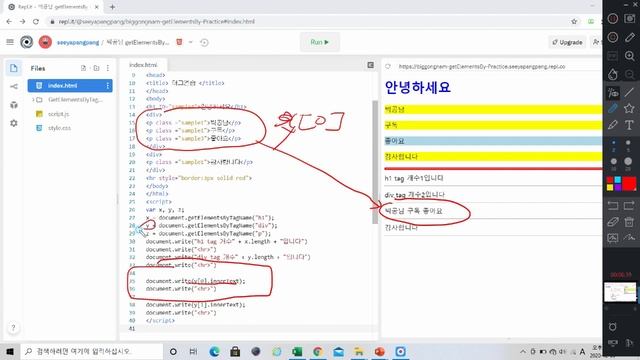Image resolution: width=640 pixels, height=360 pixels.
Task: Pick the large red color swatch
Action: tap(629, 184)
